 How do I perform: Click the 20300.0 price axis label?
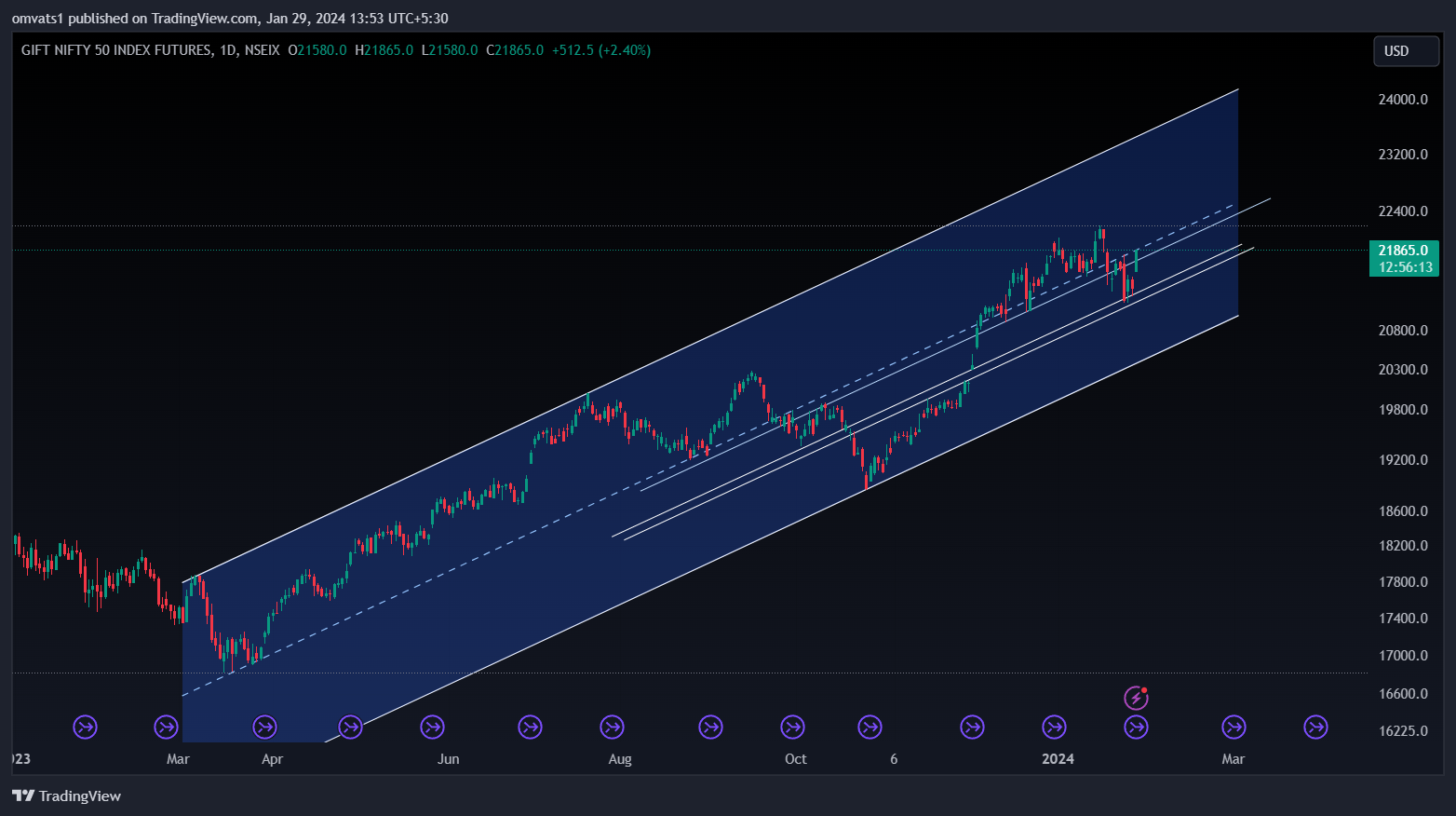(1403, 370)
